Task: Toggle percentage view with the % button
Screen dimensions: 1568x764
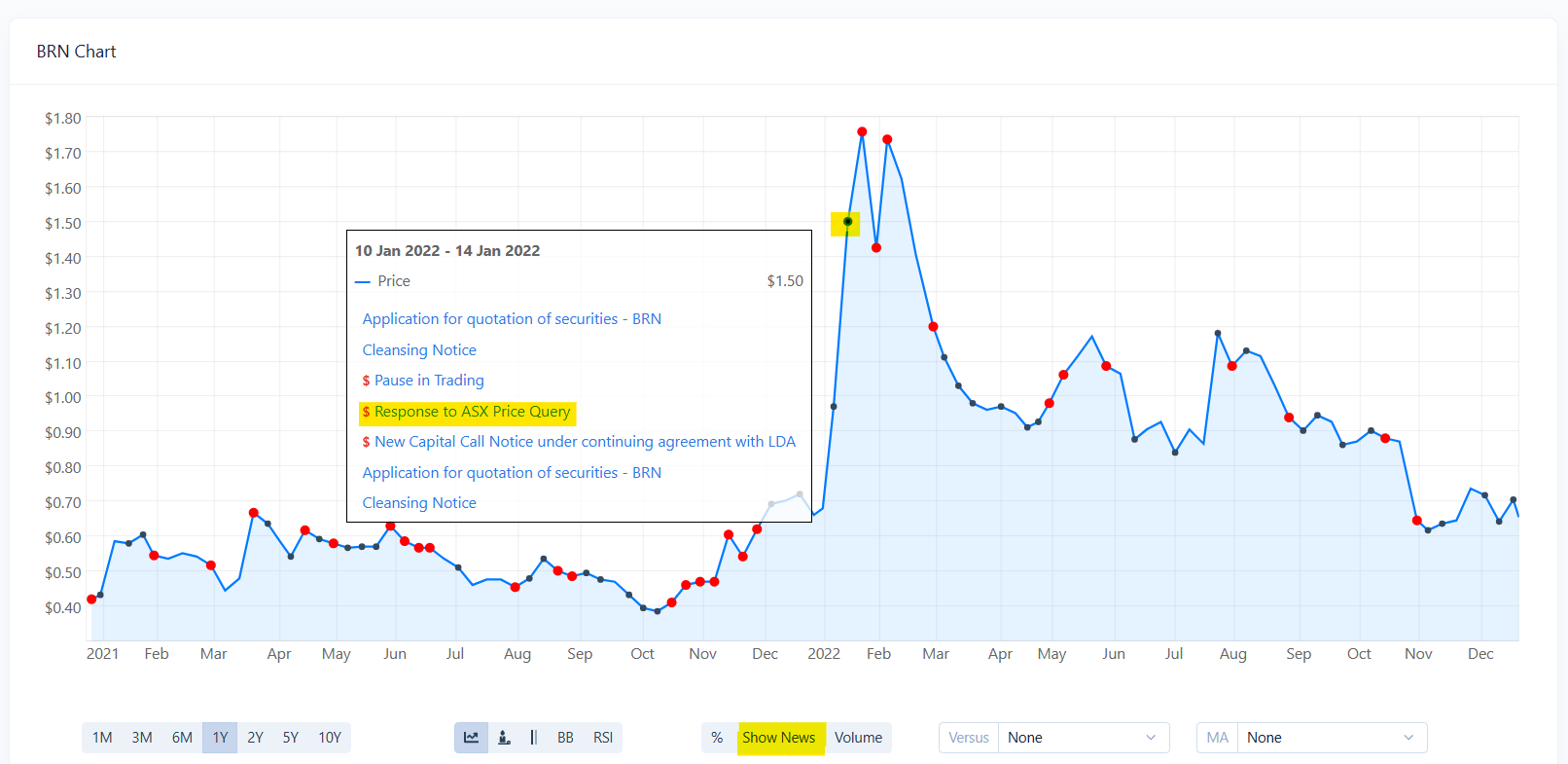Action: (x=717, y=738)
